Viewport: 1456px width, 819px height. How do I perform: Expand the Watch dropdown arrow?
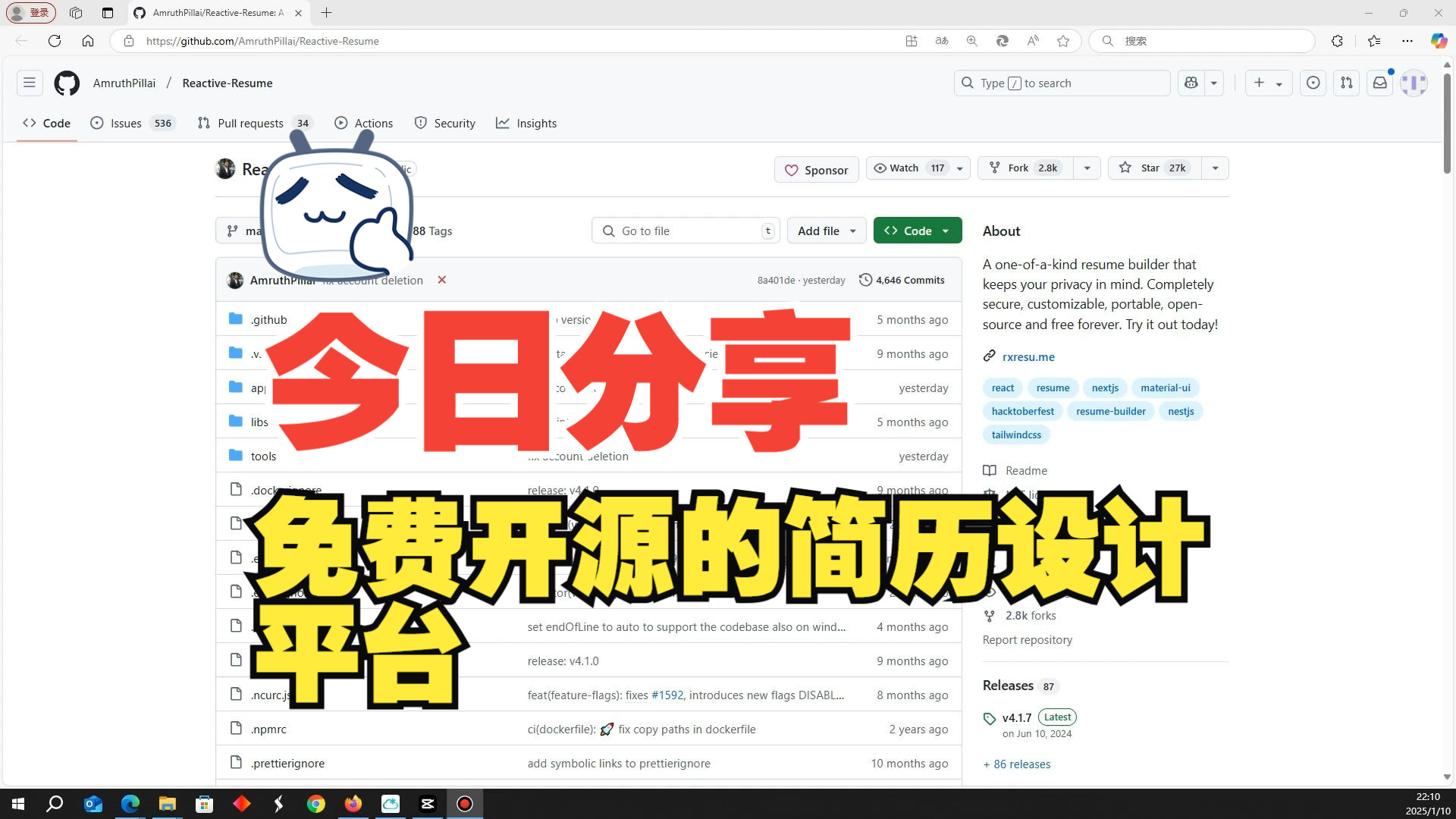click(x=959, y=167)
